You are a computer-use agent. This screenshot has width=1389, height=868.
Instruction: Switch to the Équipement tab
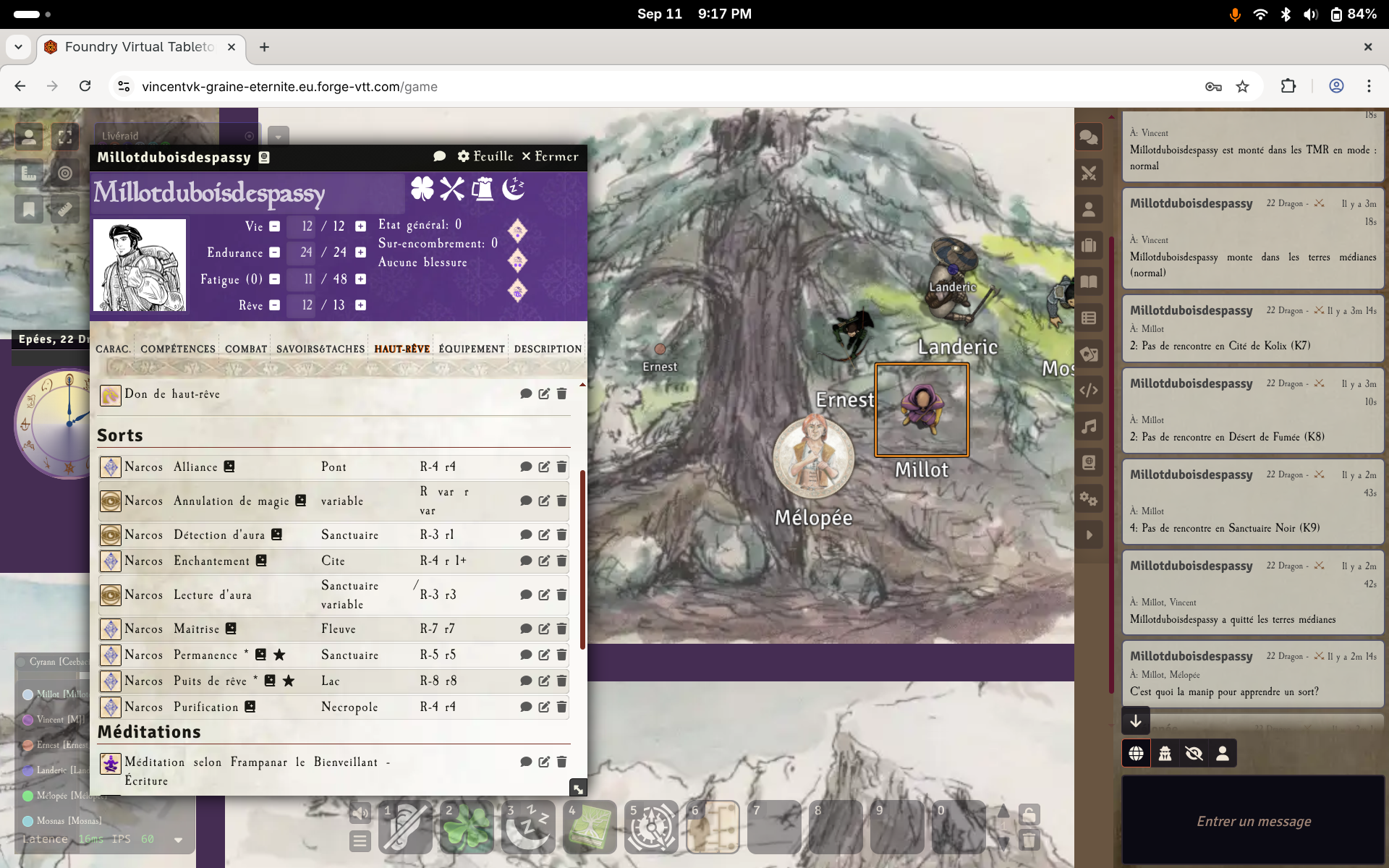point(472,349)
